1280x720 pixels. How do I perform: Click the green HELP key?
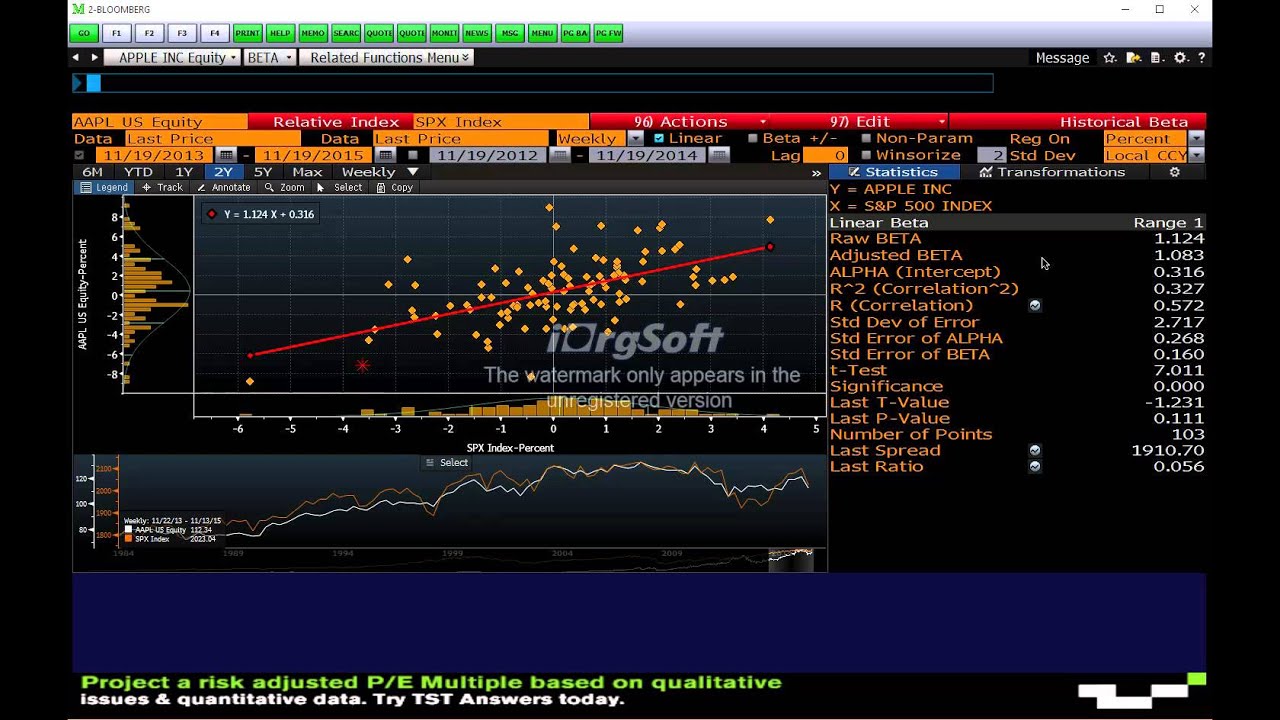[280, 33]
